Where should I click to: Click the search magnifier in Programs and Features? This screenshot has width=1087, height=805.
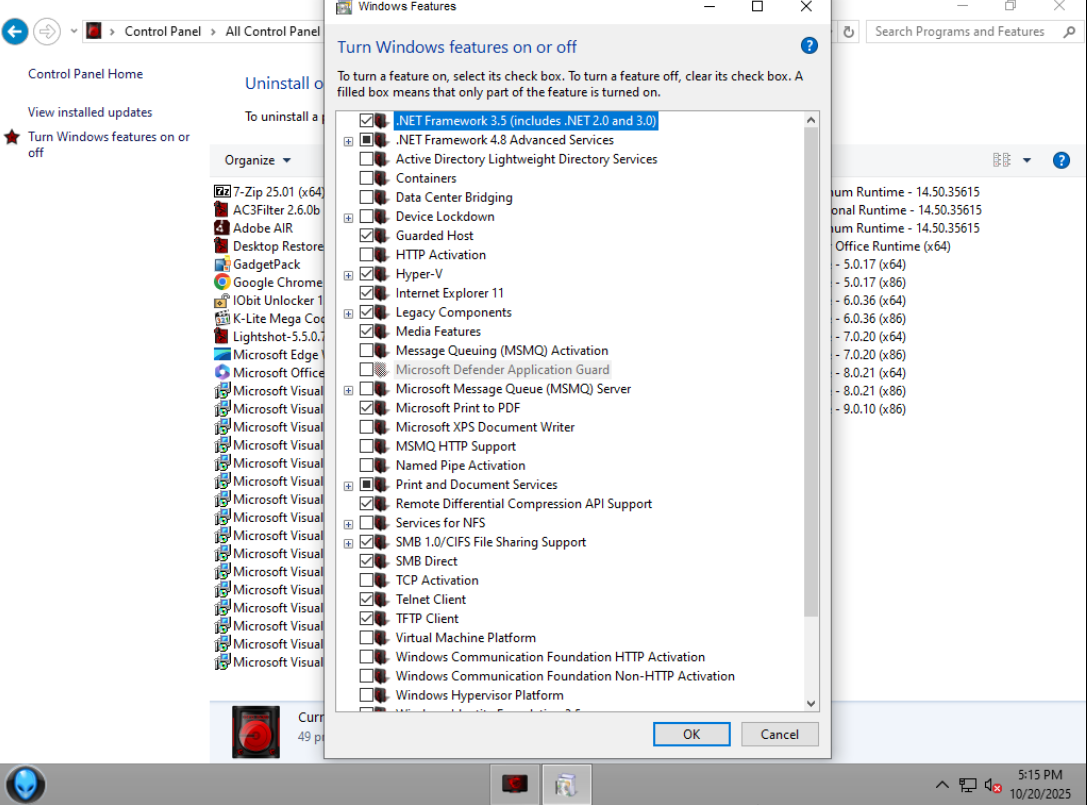click(1069, 31)
